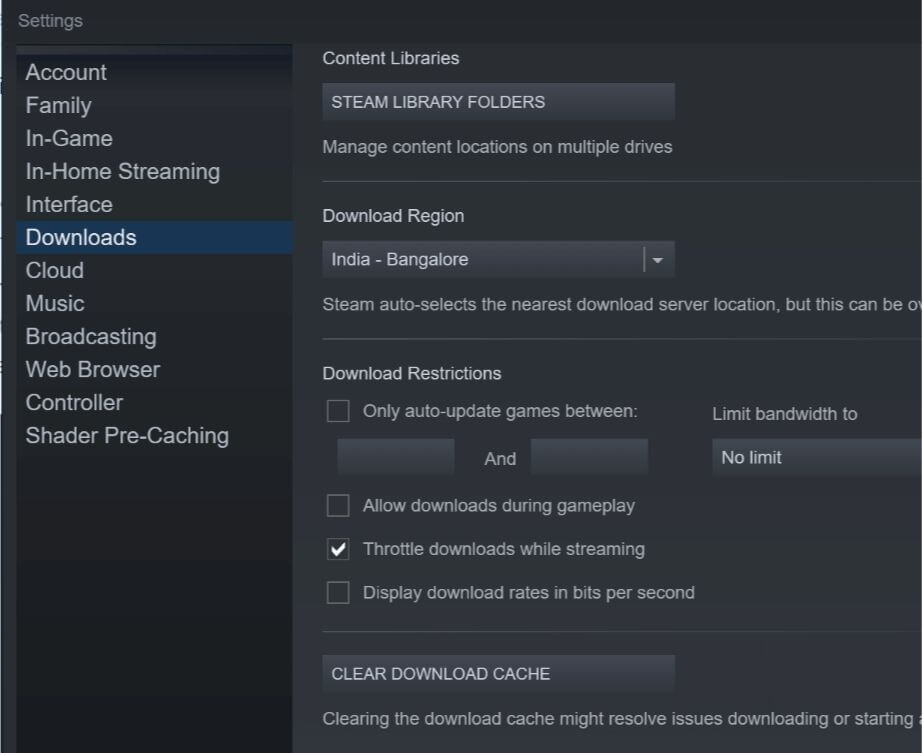Enable Only auto-update games between checkbox
Screen dimensions: 922x753
339,411
